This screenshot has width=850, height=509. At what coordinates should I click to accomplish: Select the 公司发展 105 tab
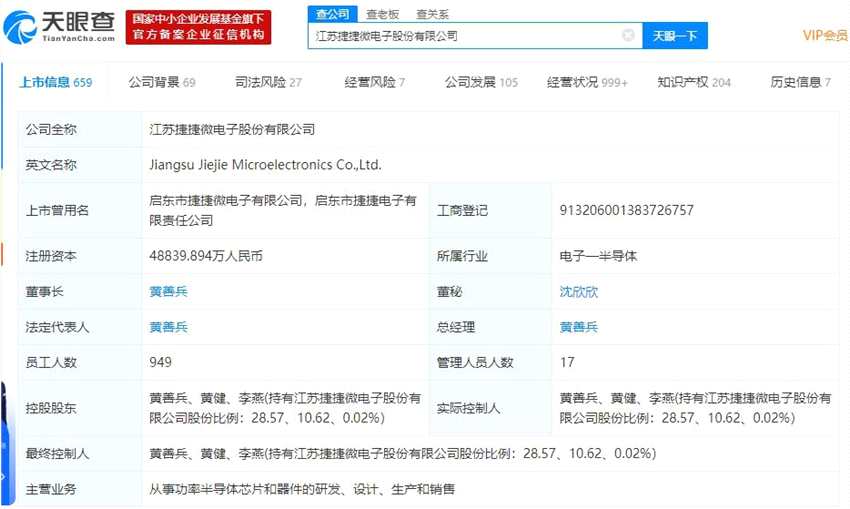pos(481,82)
